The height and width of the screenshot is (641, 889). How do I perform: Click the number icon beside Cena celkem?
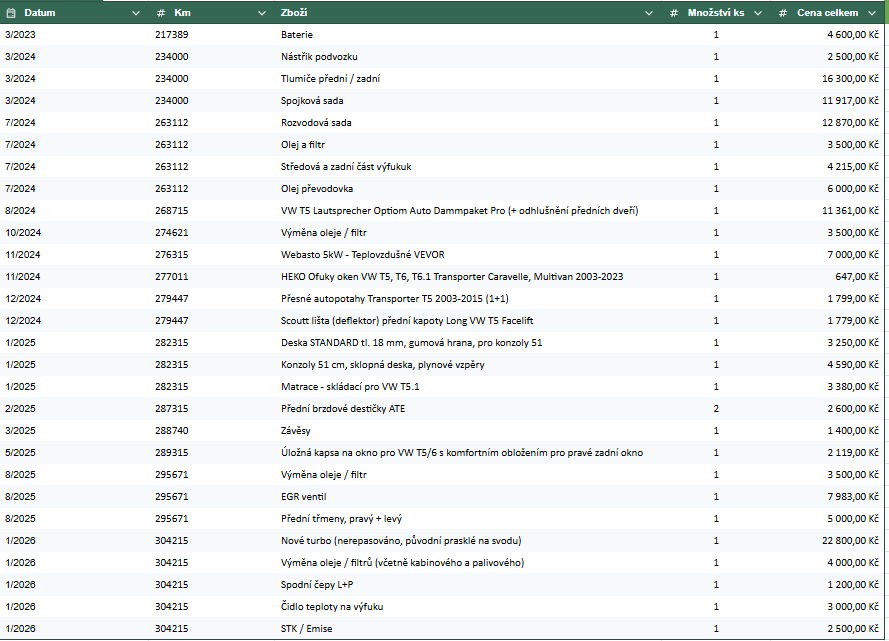(x=784, y=13)
